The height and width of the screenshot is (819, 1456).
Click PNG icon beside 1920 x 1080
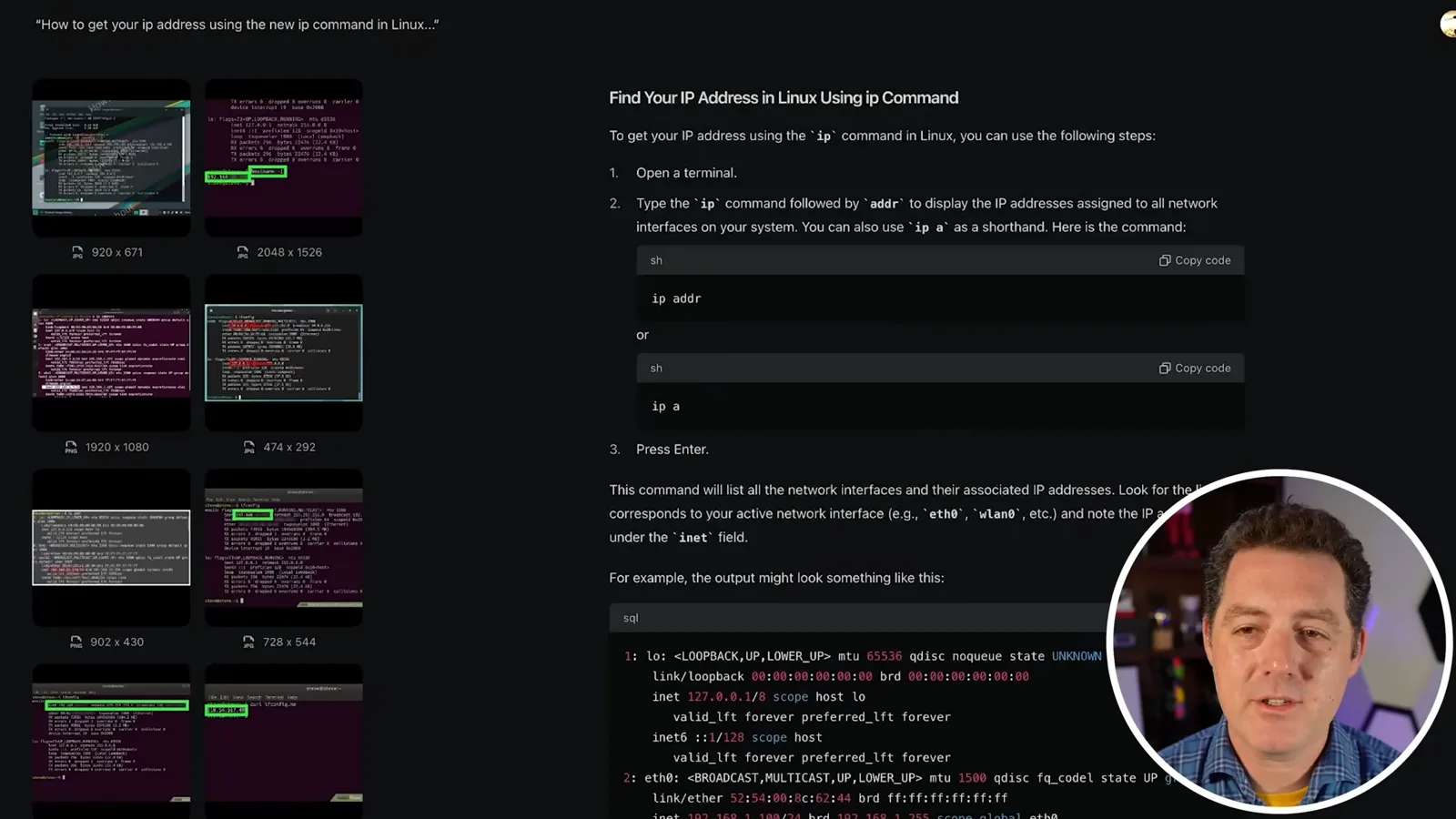[71, 447]
